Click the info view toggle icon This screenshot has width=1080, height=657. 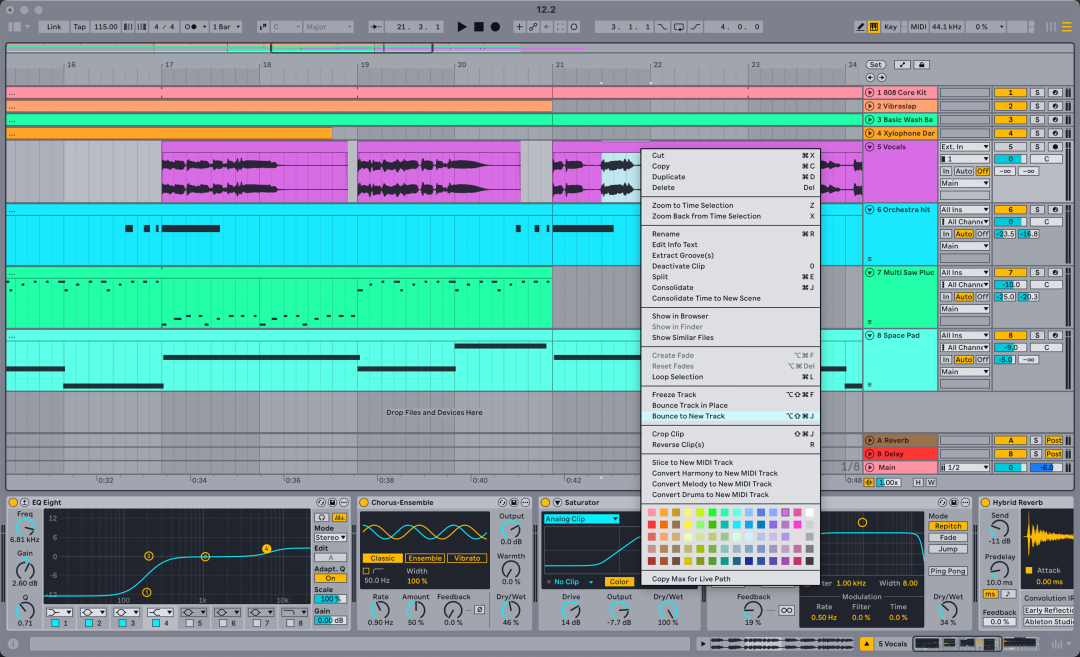click(13, 644)
